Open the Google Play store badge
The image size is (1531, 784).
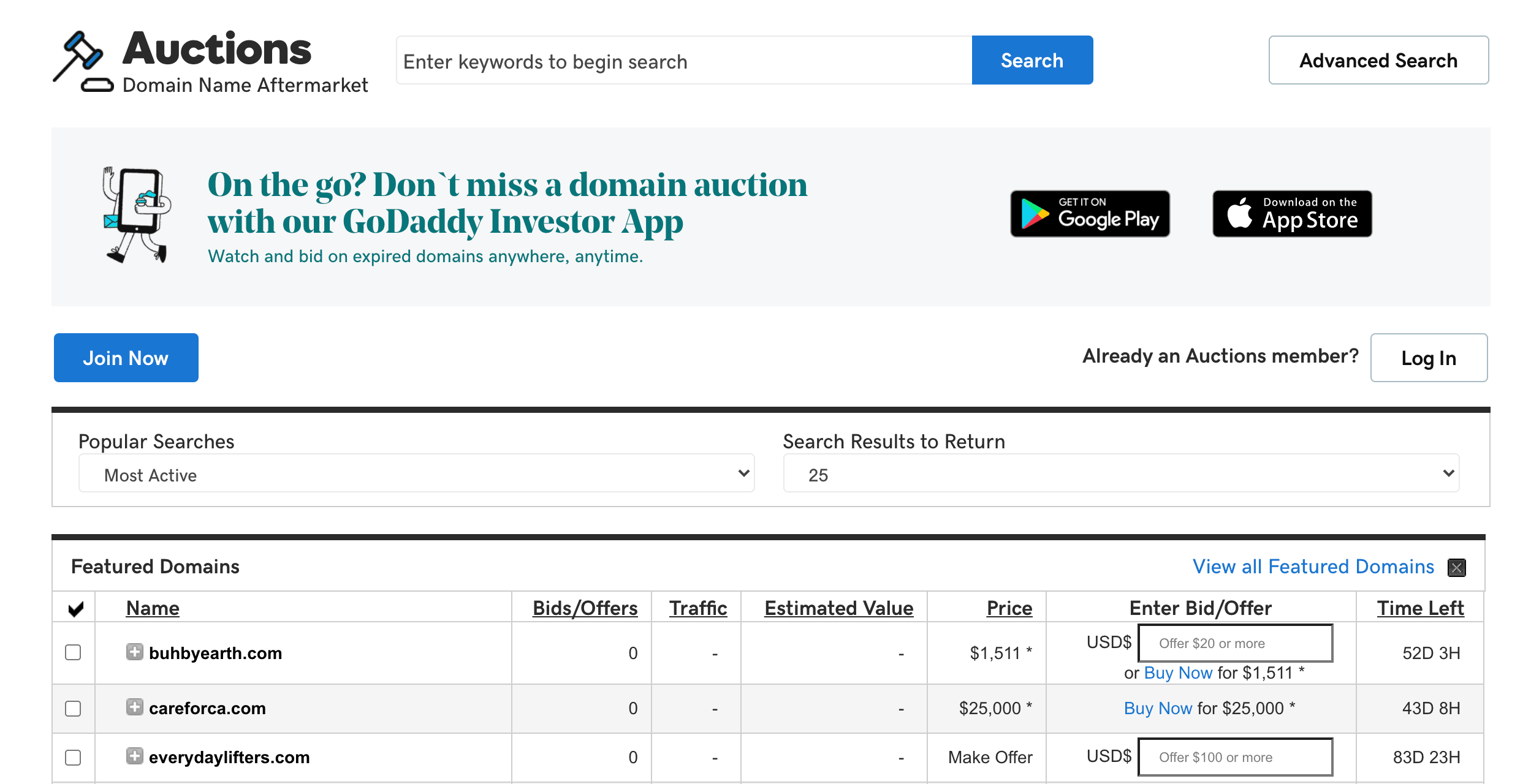(x=1090, y=214)
